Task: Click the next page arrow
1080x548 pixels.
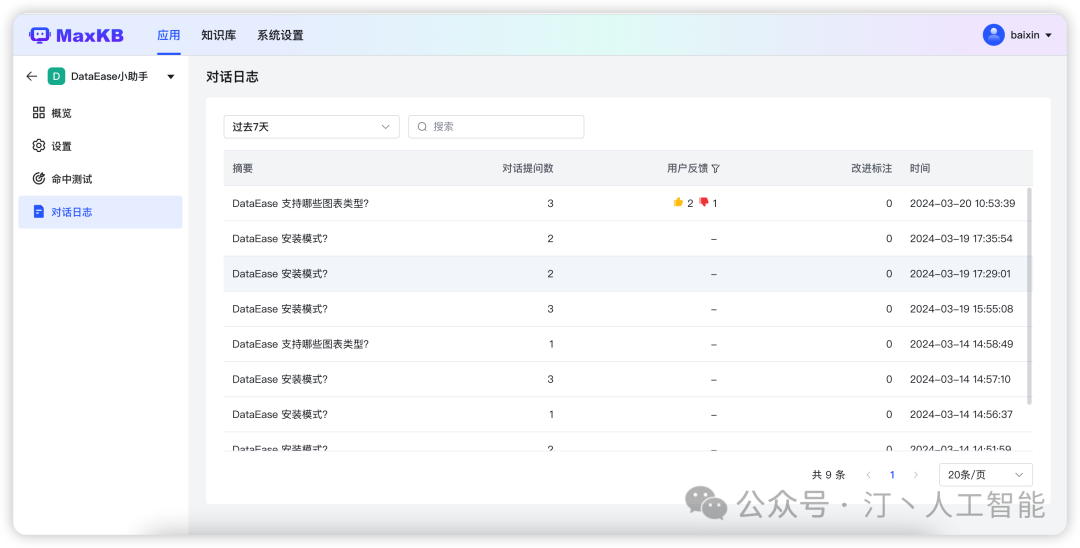Action: coord(915,475)
